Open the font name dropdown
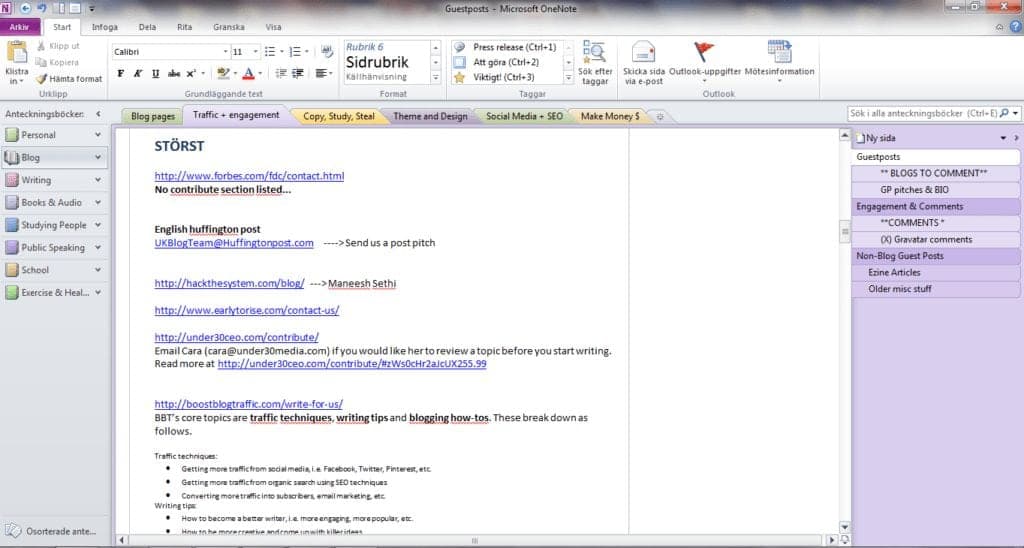Screen dimensions: 1024x548 (x=225, y=52)
